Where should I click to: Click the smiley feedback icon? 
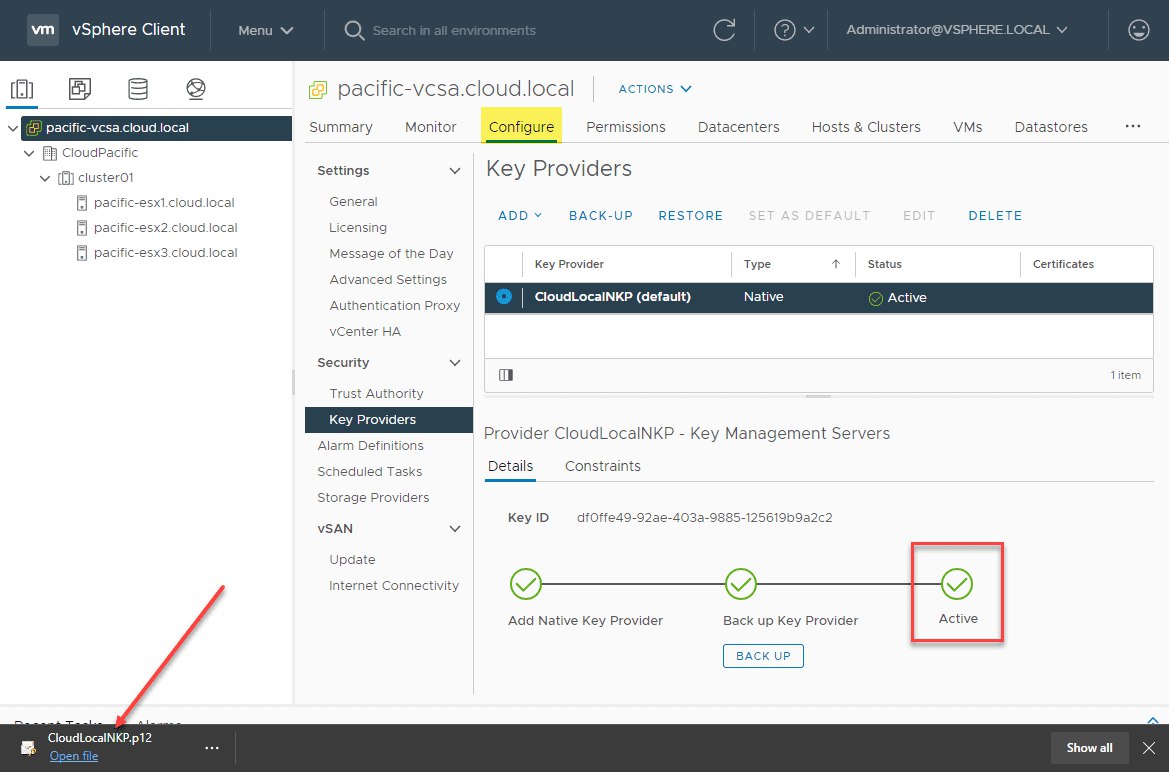tap(1138, 30)
